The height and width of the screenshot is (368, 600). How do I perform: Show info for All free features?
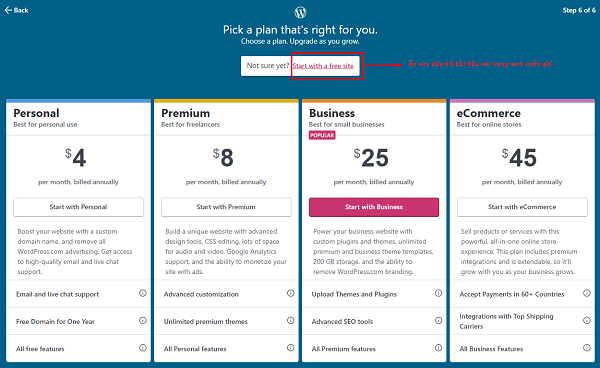[143, 347]
